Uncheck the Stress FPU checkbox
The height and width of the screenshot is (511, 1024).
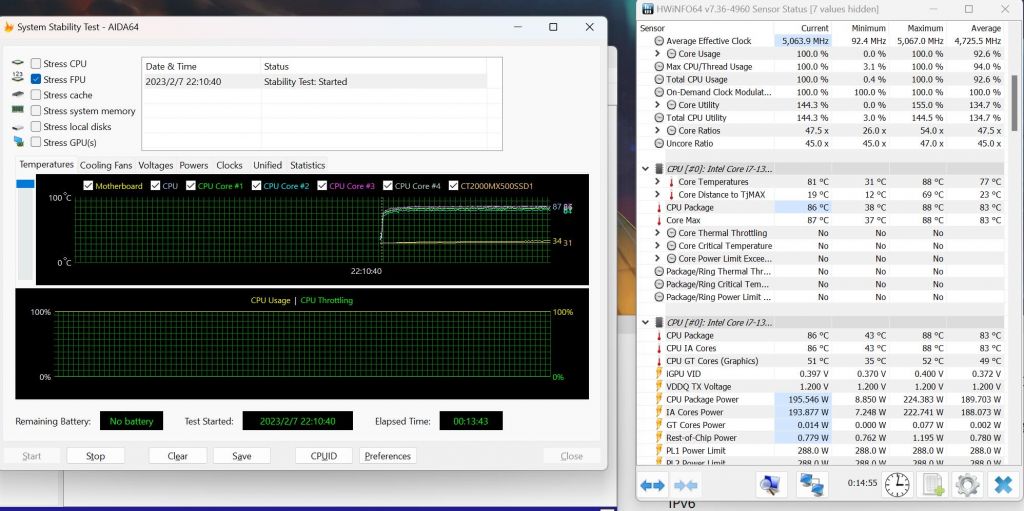[x=36, y=79]
